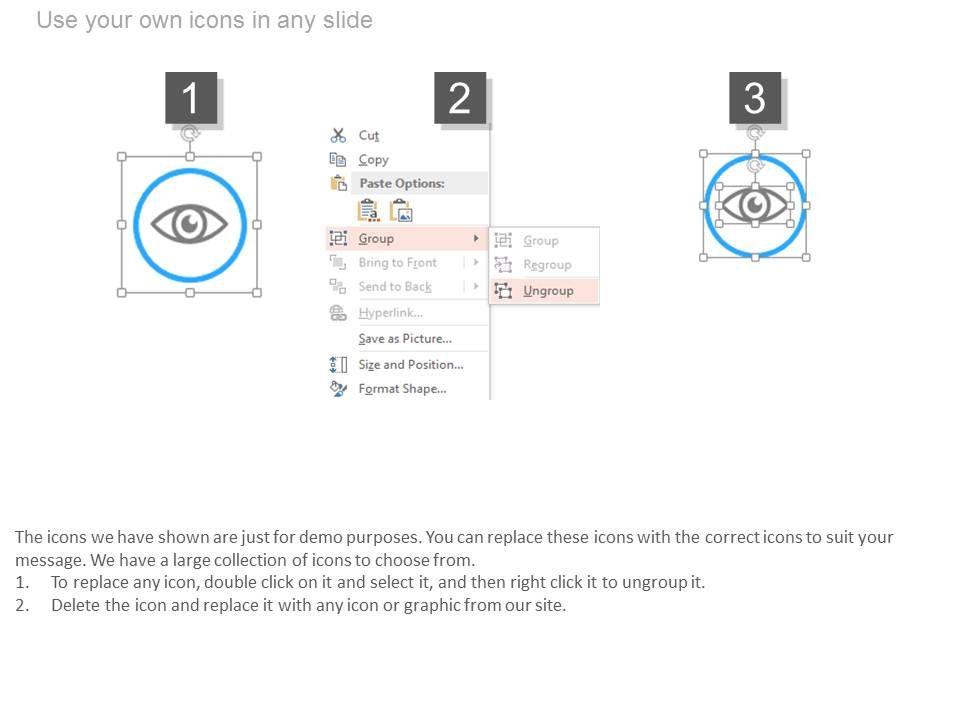Click the ungrouped eye icon in step 3
This screenshot has height=720, width=960.
pyautogui.click(x=755, y=206)
